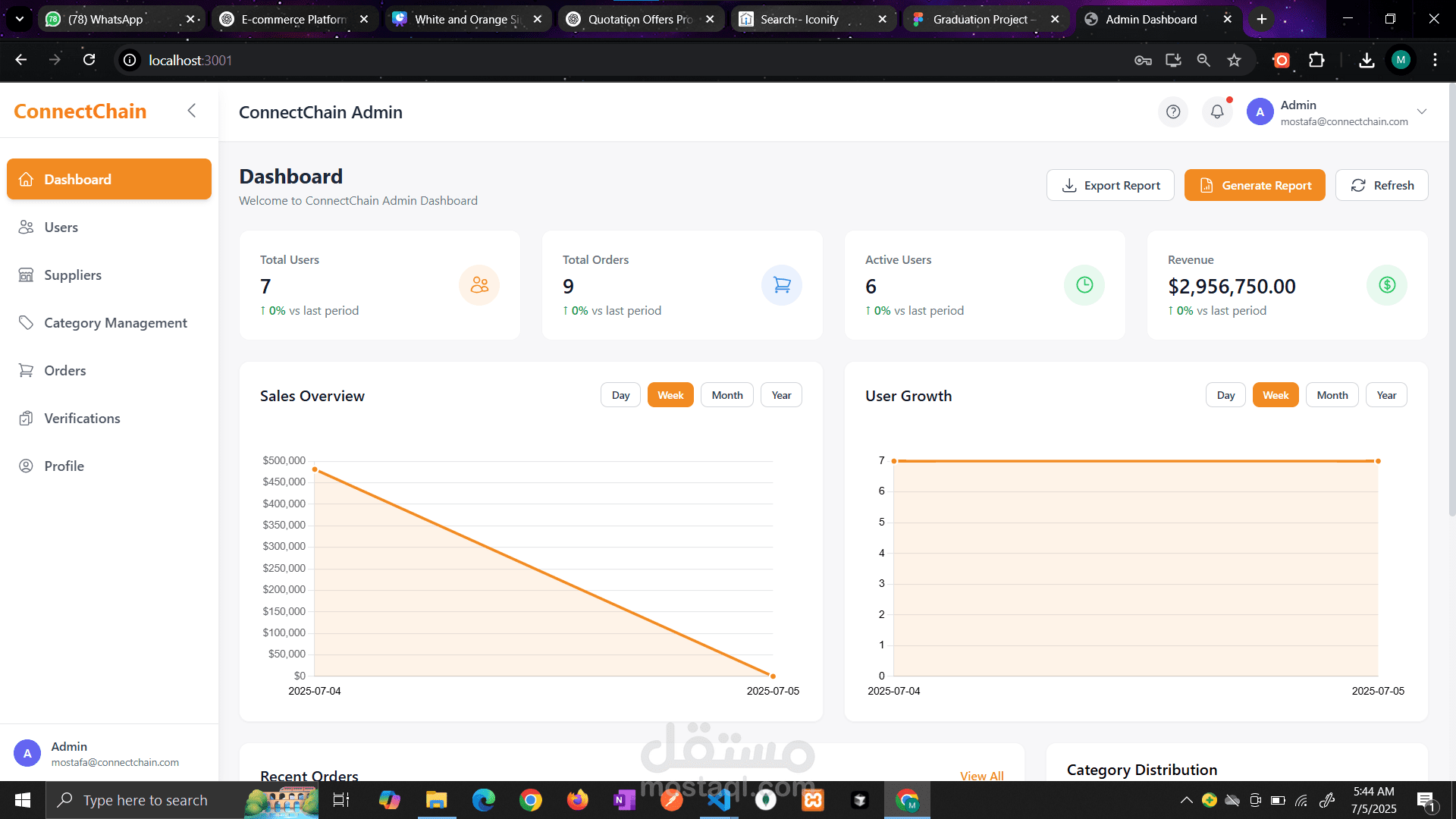Image resolution: width=1456 pixels, height=819 pixels.
Task: Open Category Management from the sidebar
Action: click(115, 322)
